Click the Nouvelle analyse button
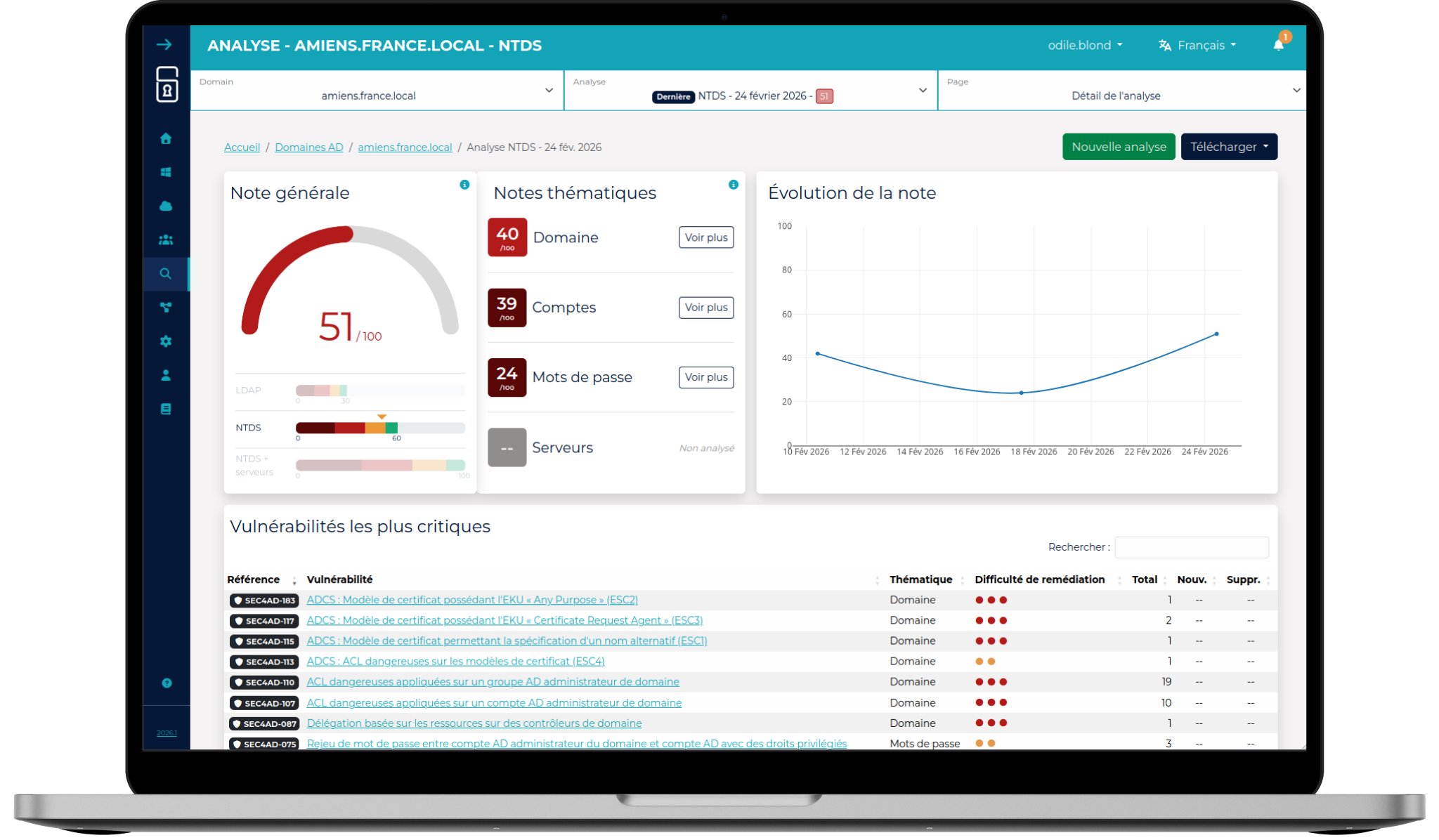 click(1118, 147)
